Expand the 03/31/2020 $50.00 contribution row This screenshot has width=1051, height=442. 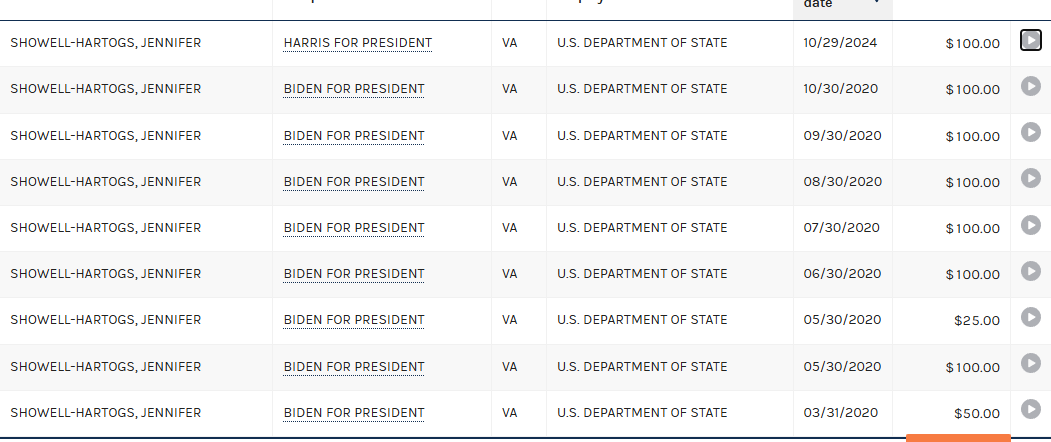pyautogui.click(x=1030, y=409)
